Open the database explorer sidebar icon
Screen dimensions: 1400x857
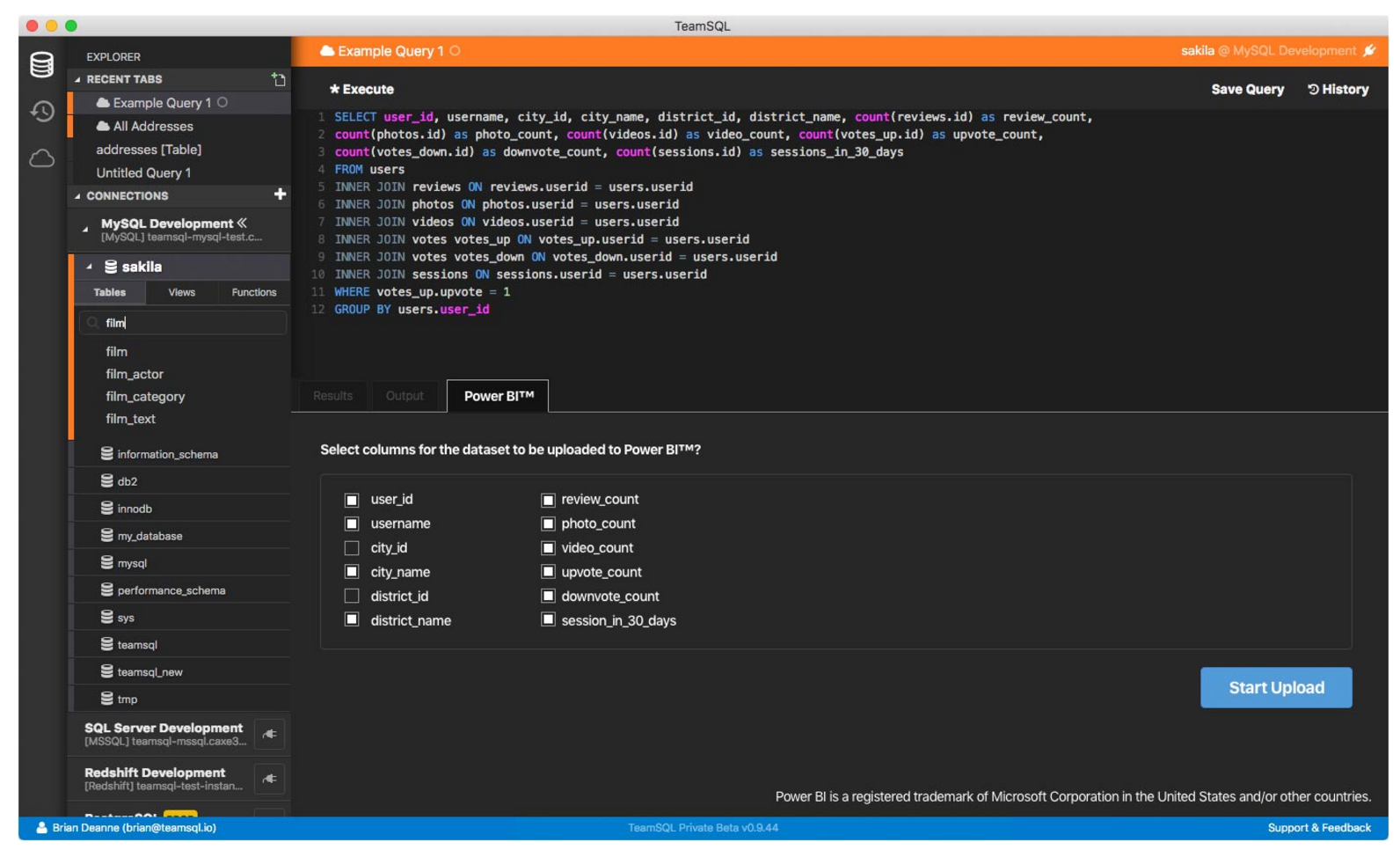[x=41, y=64]
